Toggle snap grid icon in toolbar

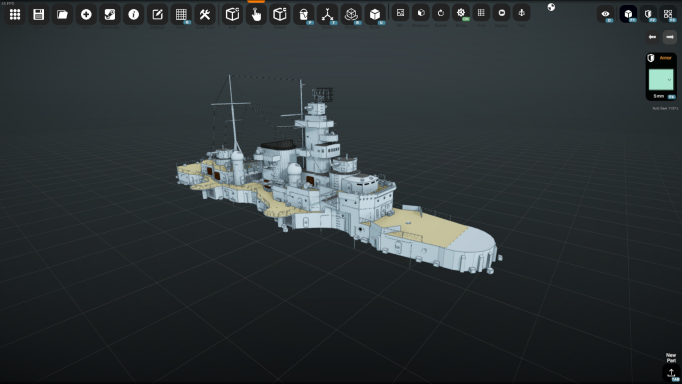pyautogui.click(x=181, y=14)
